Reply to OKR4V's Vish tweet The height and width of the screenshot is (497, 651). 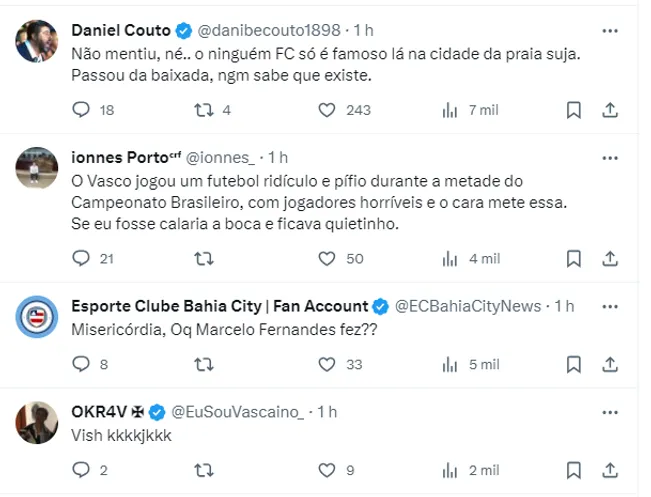(x=82, y=469)
